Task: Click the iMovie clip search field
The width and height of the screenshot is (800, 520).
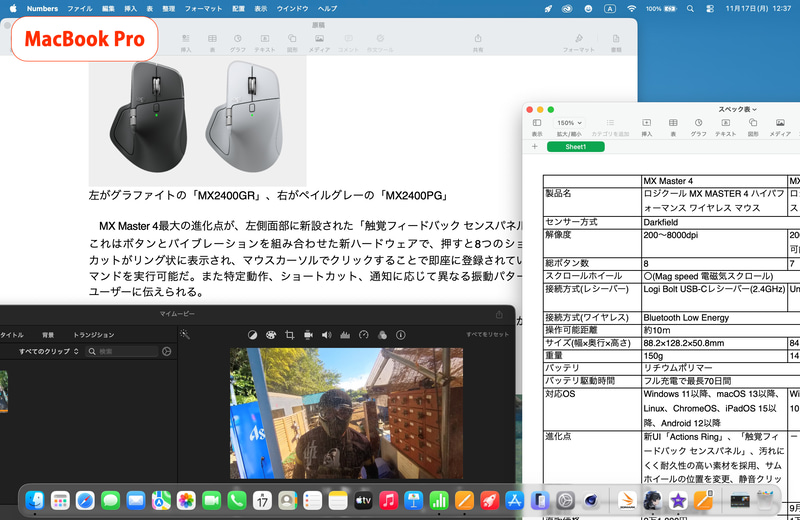Action: [x=122, y=351]
